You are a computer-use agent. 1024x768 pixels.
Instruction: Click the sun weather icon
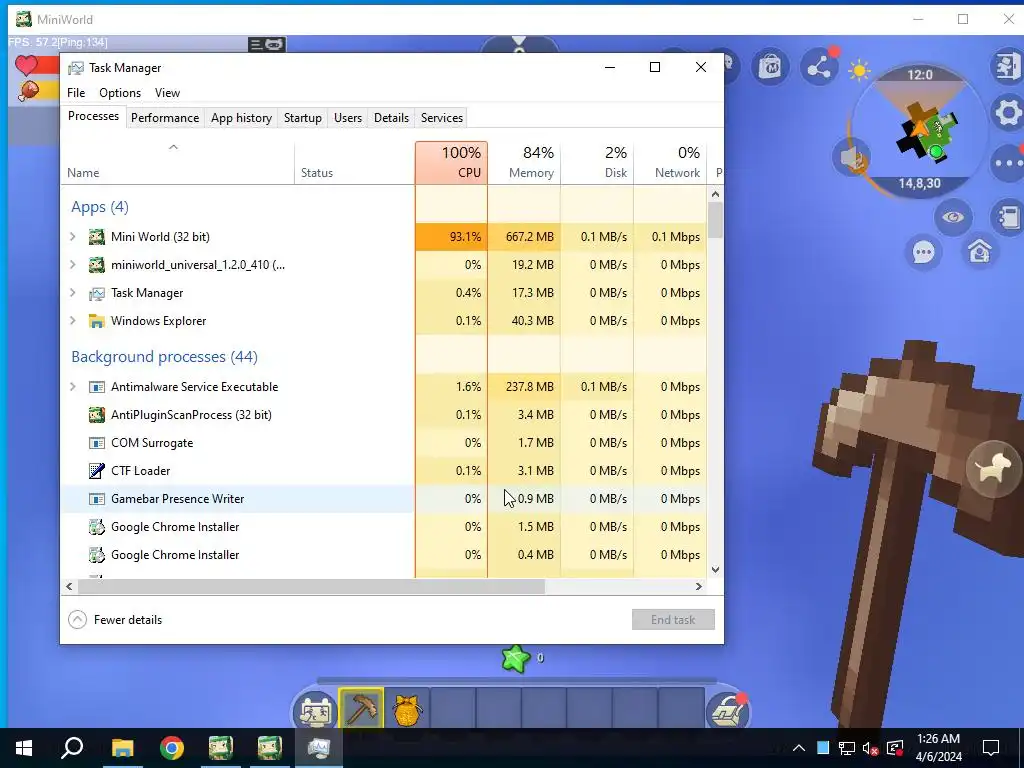(859, 70)
